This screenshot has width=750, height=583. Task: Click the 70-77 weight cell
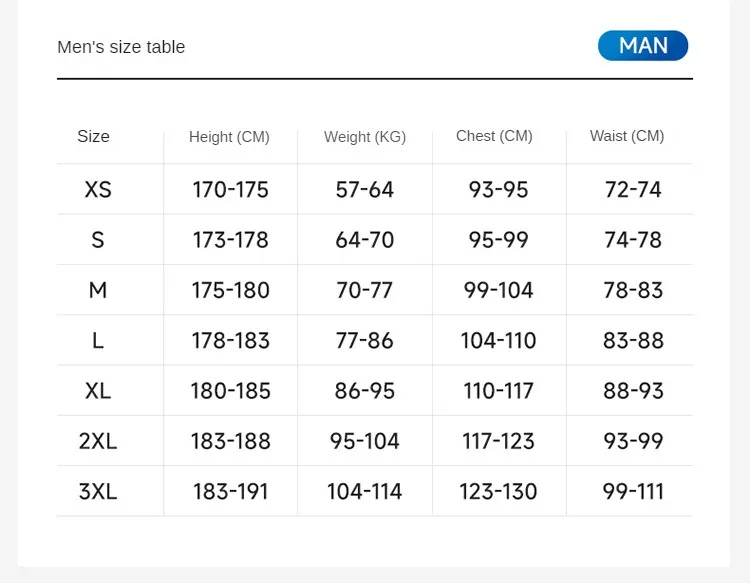pos(365,290)
